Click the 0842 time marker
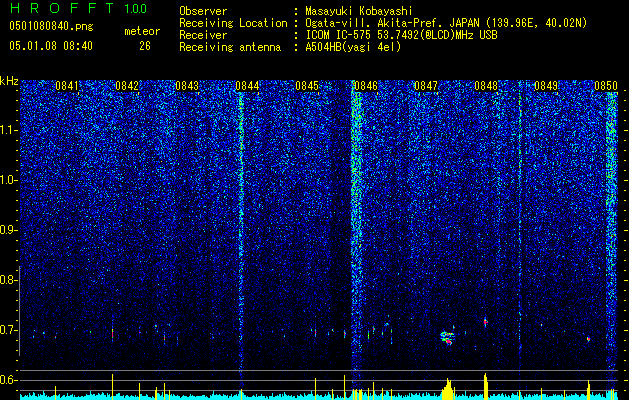The height and width of the screenshot is (400, 629). coord(127,86)
